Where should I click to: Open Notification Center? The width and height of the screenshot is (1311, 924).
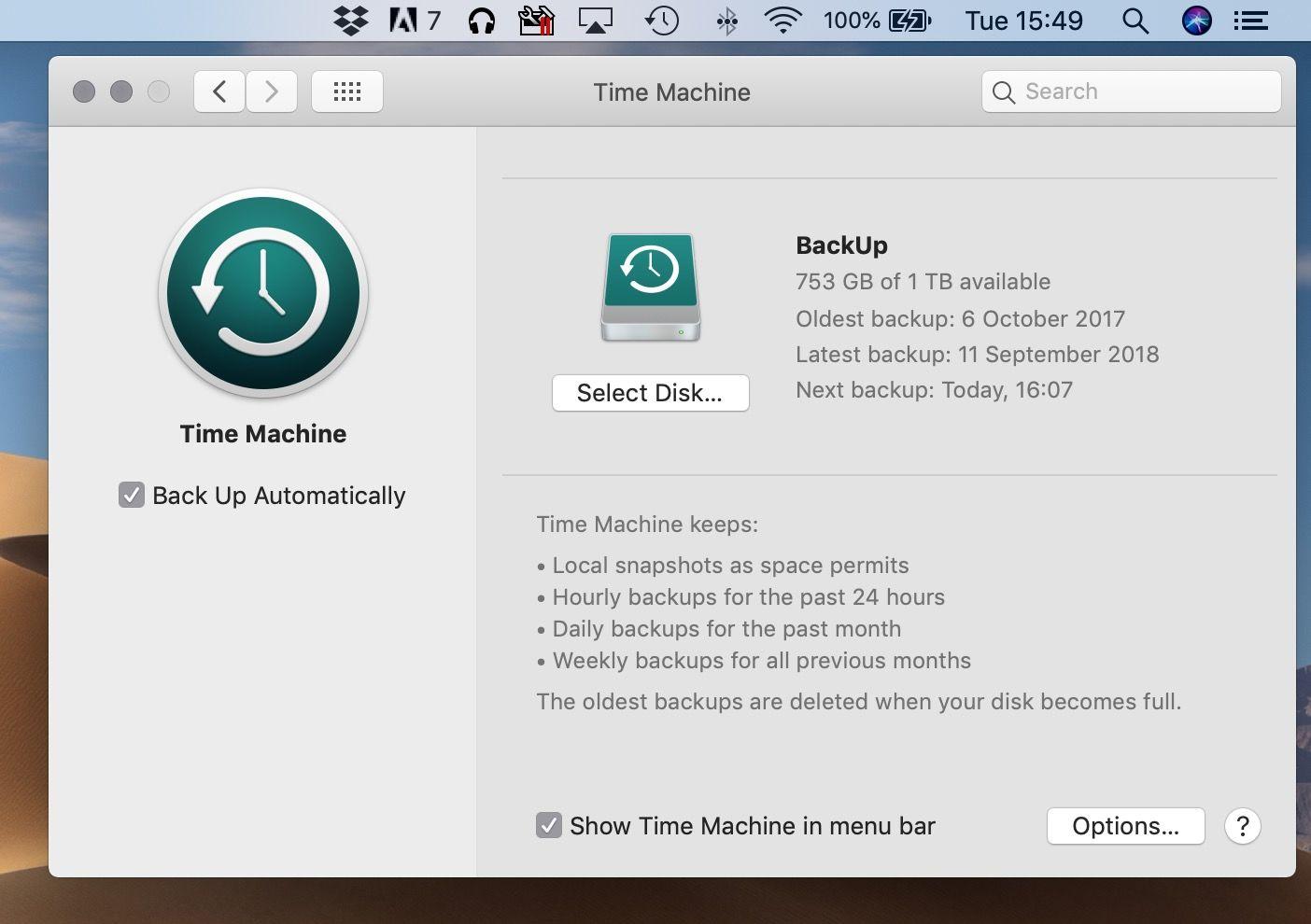pyautogui.click(x=1251, y=20)
